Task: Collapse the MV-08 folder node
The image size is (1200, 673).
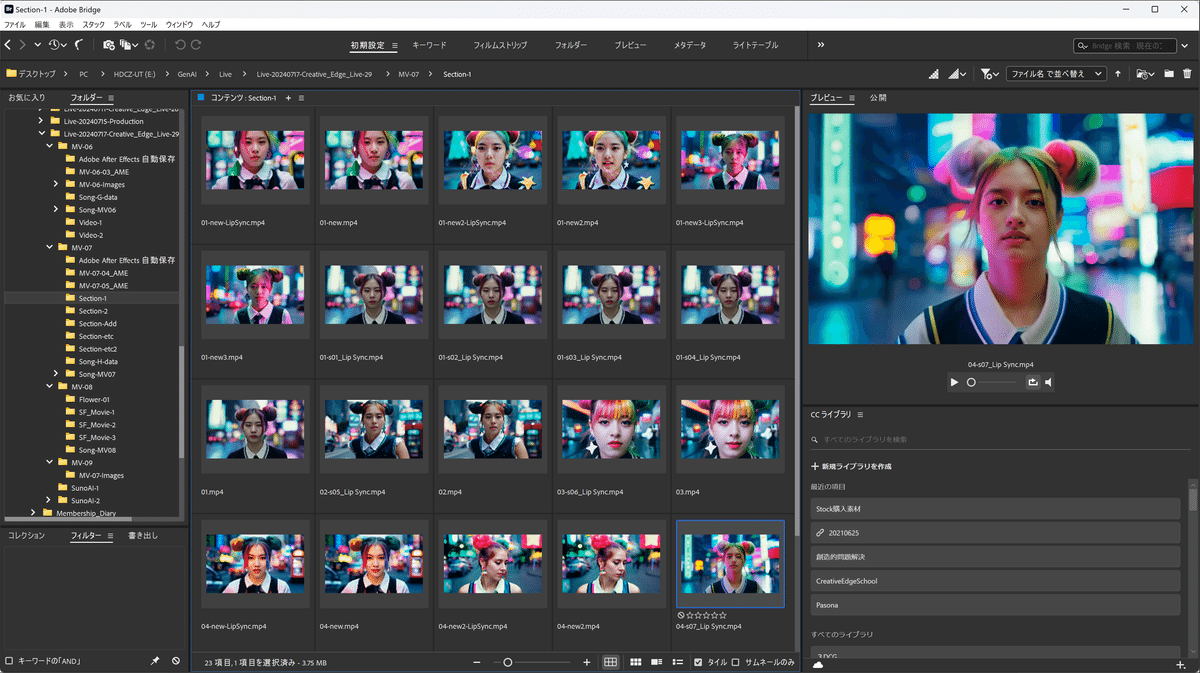Action: click(48, 387)
